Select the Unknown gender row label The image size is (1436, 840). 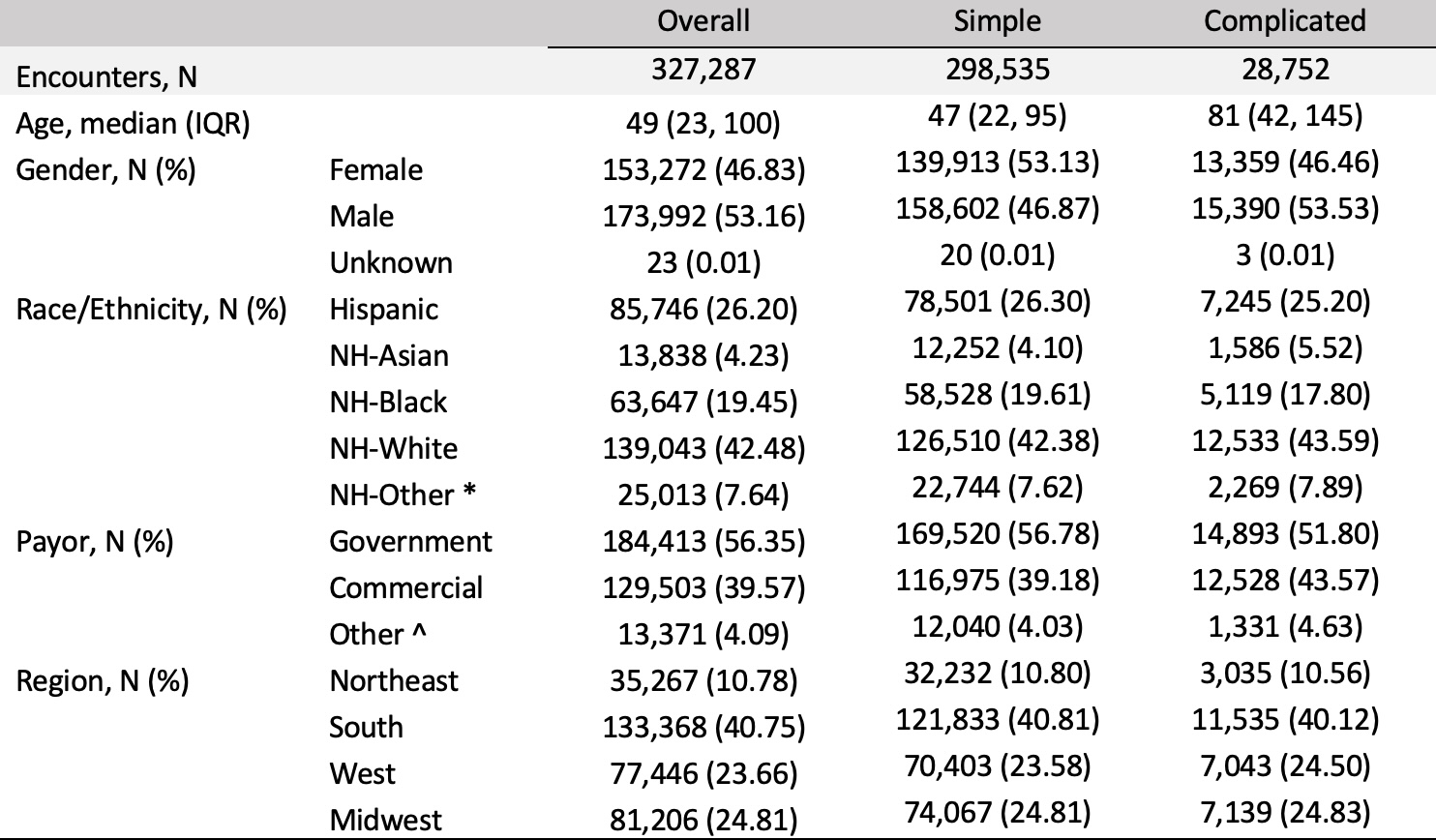click(391, 262)
